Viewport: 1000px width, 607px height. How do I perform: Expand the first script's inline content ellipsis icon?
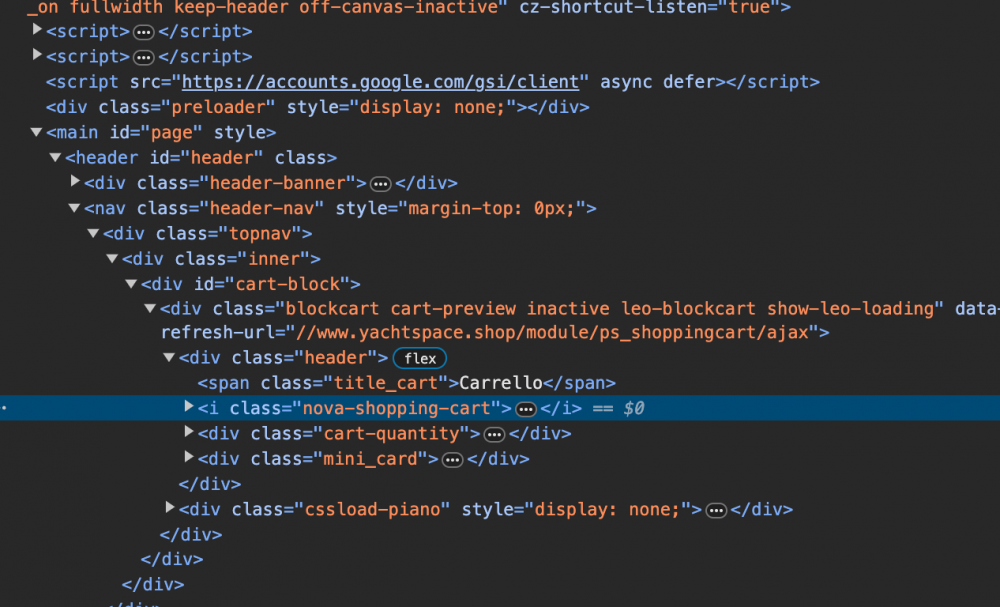click(x=144, y=31)
